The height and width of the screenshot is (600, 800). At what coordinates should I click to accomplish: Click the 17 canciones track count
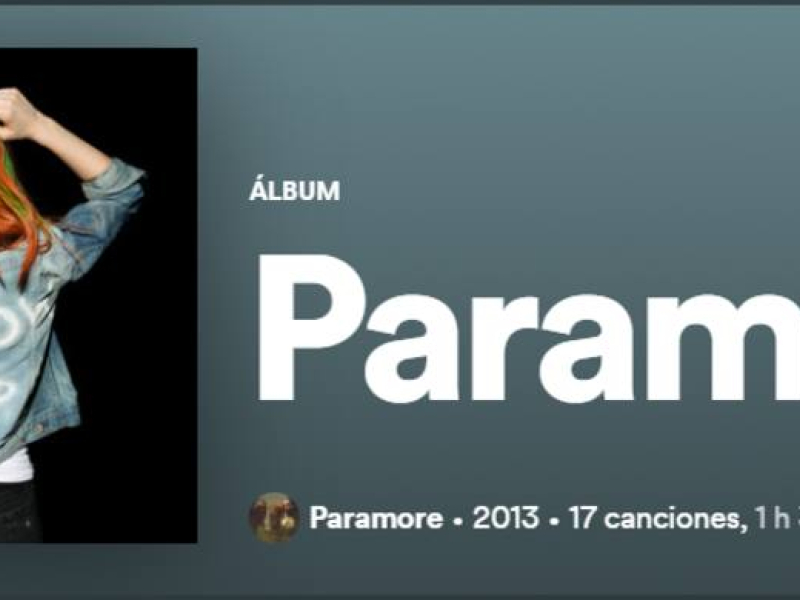[655, 518]
